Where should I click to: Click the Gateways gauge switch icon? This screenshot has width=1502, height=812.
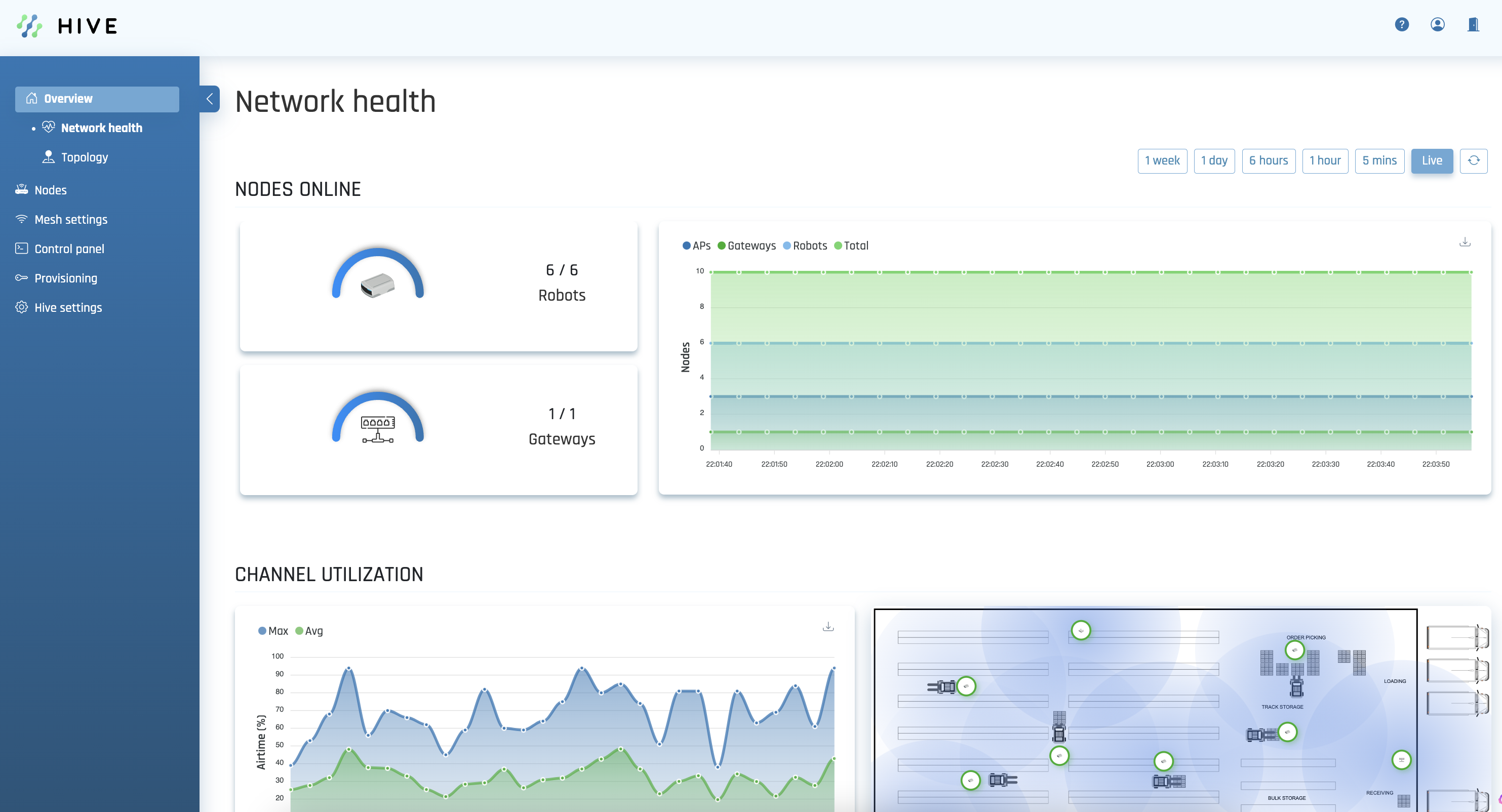(378, 430)
